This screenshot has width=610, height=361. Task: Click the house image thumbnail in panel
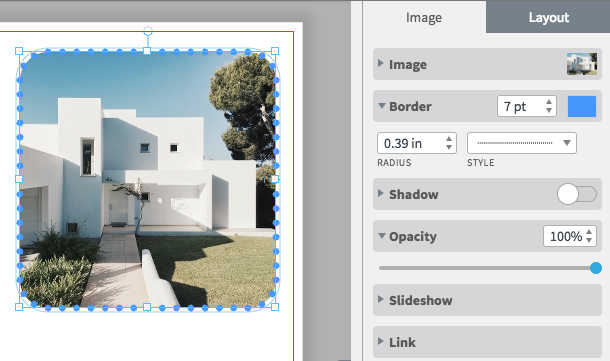point(582,64)
